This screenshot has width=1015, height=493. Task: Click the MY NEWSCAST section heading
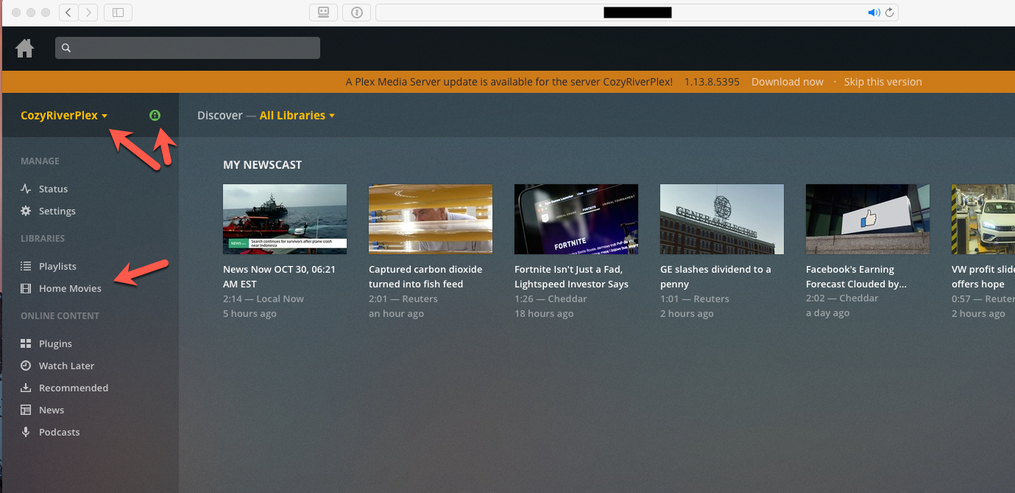pos(262,165)
